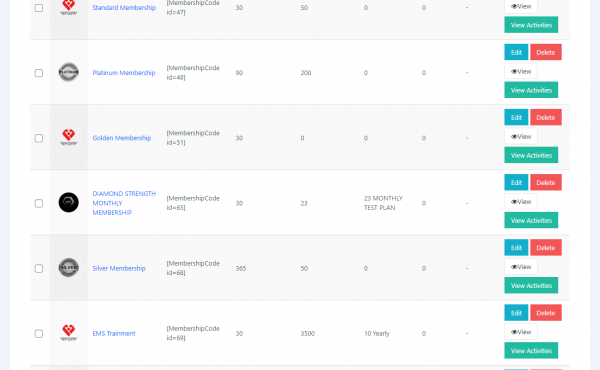Open Diamond Strength Monthly Membership link
Viewport: 600px width, 370px height.
click(x=124, y=203)
